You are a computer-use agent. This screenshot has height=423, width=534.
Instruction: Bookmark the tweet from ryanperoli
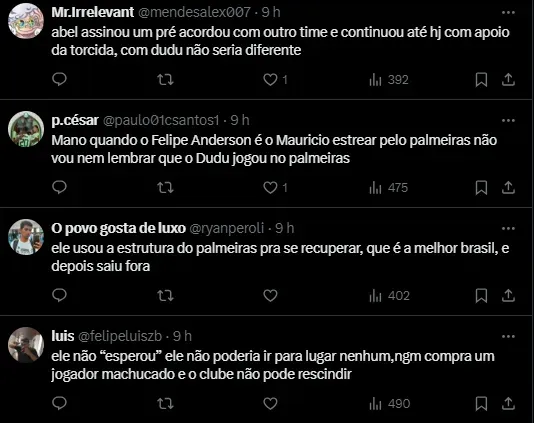(x=481, y=296)
